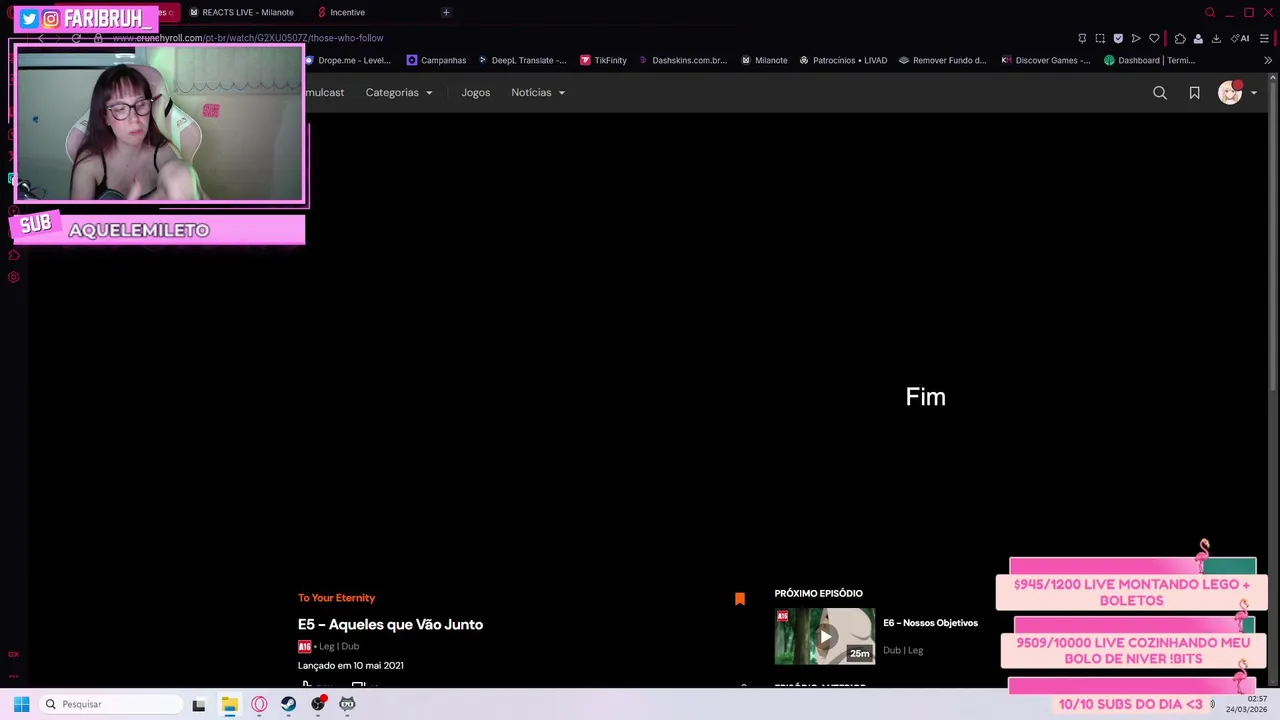1280x720 pixels.
Task: Click the taskbar clock and date
Action: tap(1247, 704)
